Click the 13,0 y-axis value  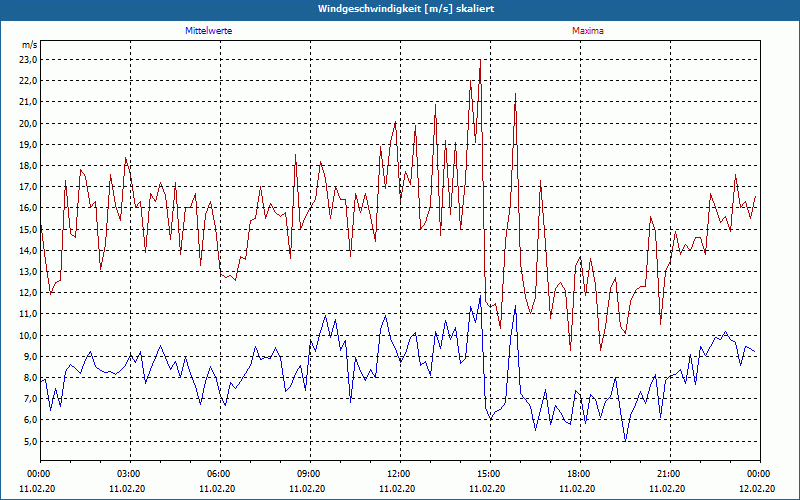coord(29,271)
